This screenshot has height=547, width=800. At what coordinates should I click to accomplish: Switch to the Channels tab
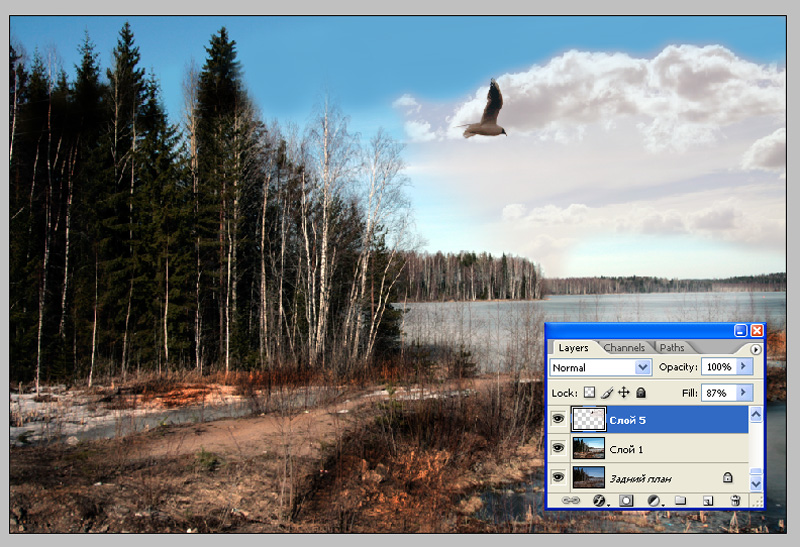[x=624, y=347]
